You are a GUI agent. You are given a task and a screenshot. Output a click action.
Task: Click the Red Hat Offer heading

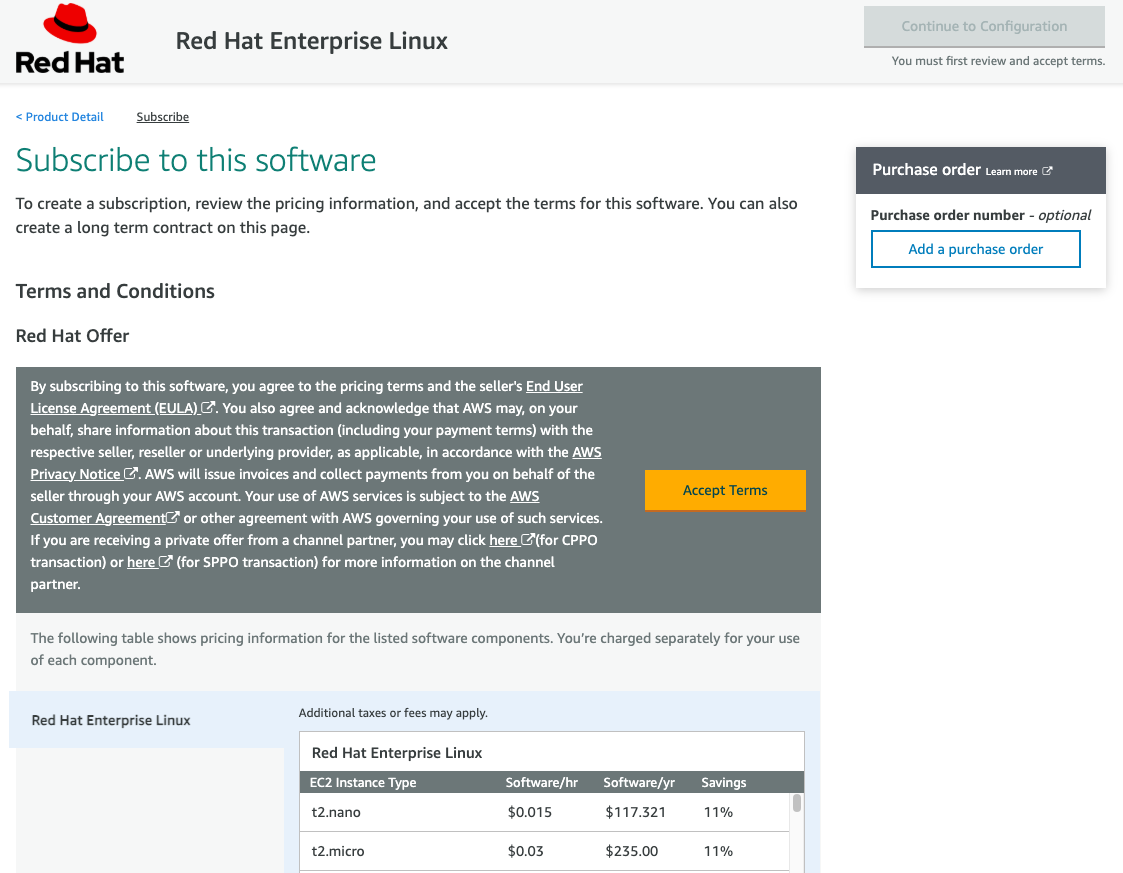(x=72, y=336)
